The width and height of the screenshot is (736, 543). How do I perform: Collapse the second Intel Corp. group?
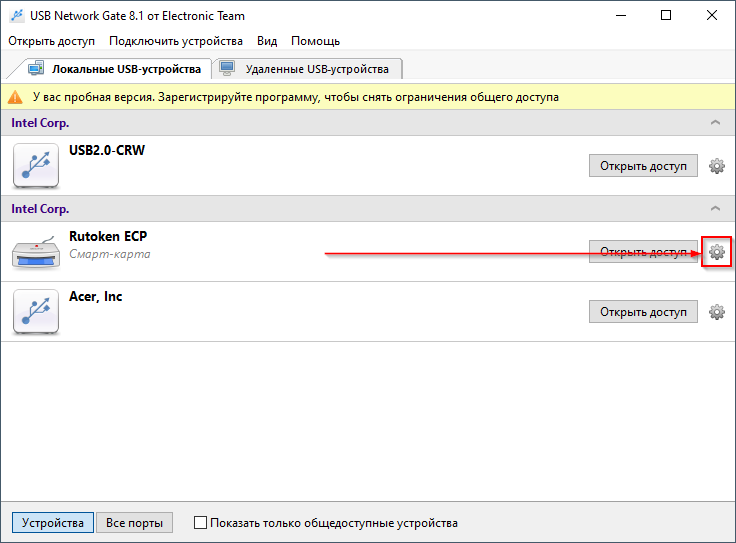pyautogui.click(x=715, y=208)
